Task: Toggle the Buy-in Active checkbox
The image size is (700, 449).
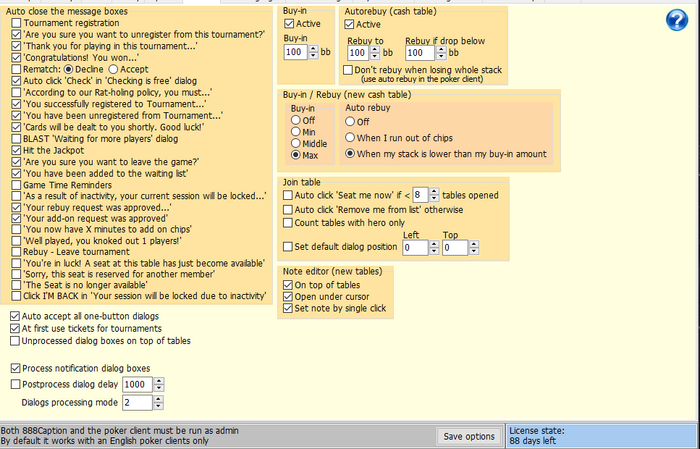Action: tap(289, 24)
